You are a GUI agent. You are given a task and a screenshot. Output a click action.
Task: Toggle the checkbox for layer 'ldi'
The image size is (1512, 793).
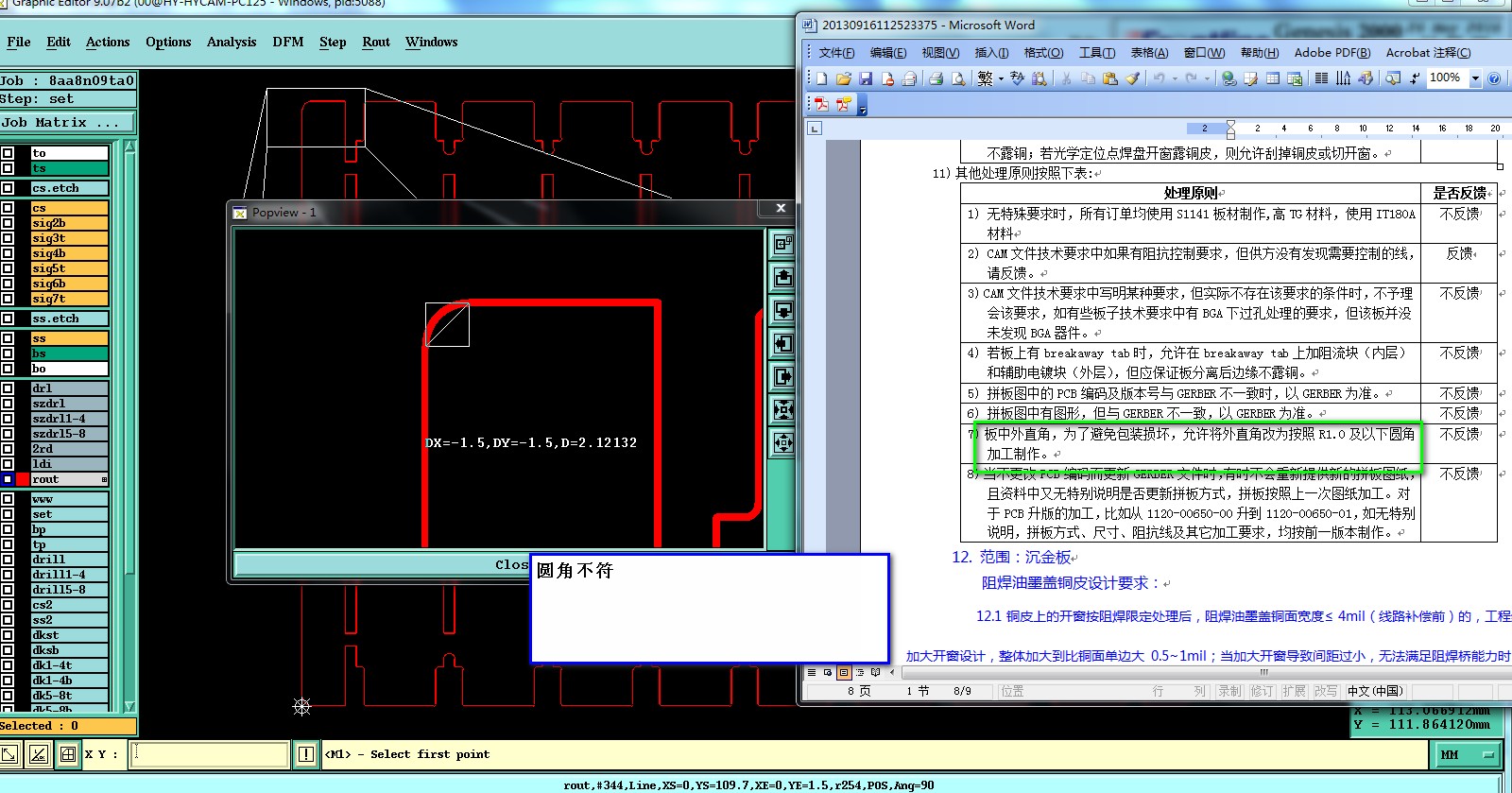tap(8, 464)
